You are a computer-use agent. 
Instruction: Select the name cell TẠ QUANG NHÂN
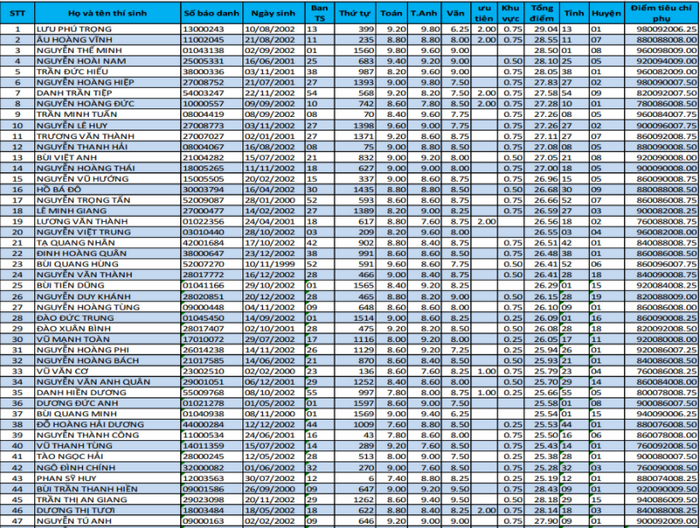pyautogui.click(x=108, y=243)
